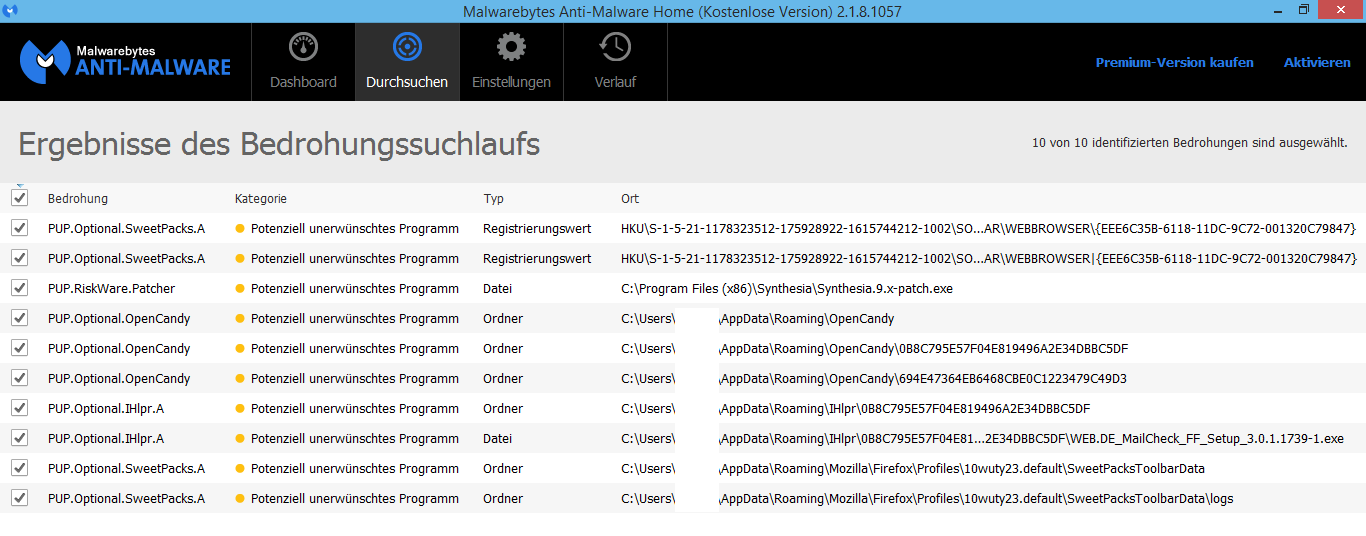Restore down the Malwarebytes window
The image size is (1366, 536).
[x=1304, y=10]
